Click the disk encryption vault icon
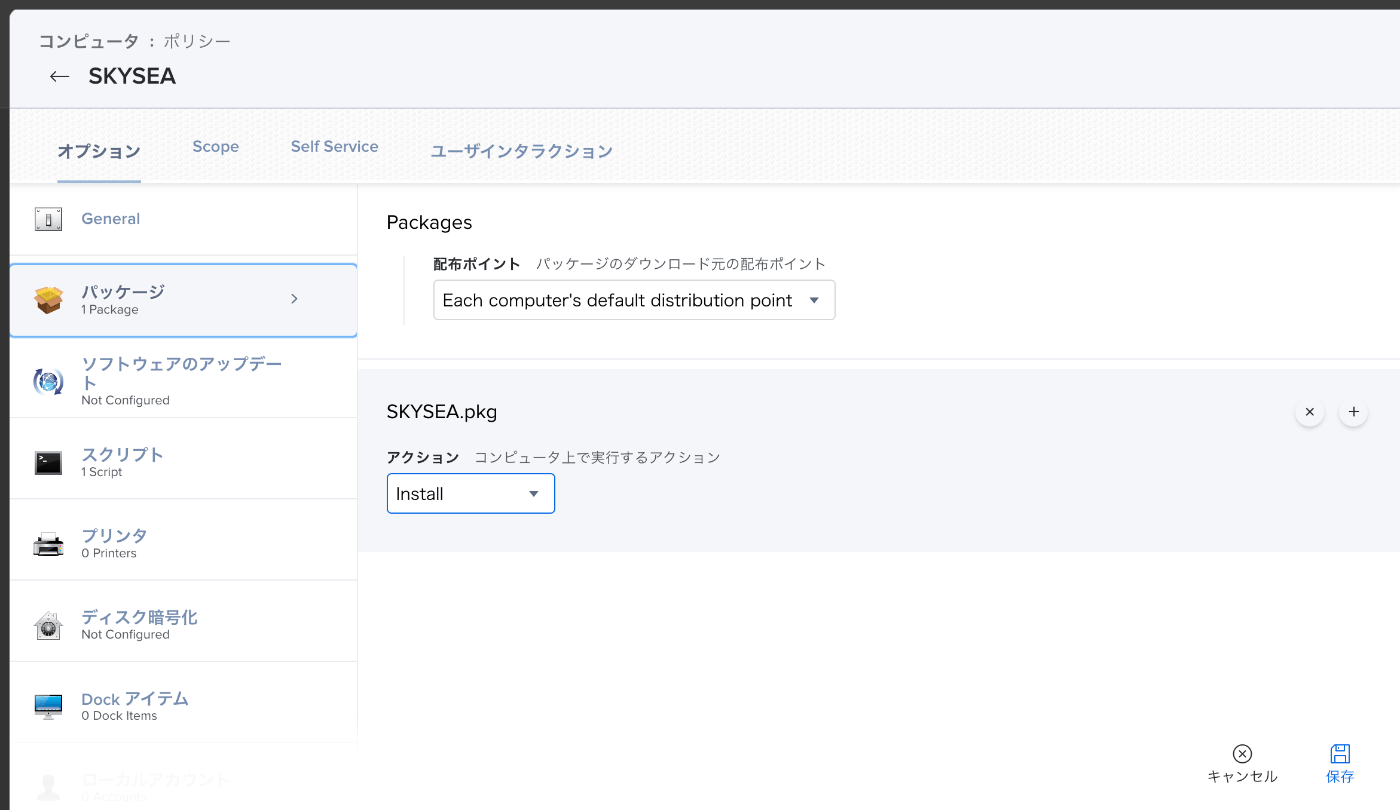Image resolution: width=1400 pixels, height=810 pixels. point(48,625)
